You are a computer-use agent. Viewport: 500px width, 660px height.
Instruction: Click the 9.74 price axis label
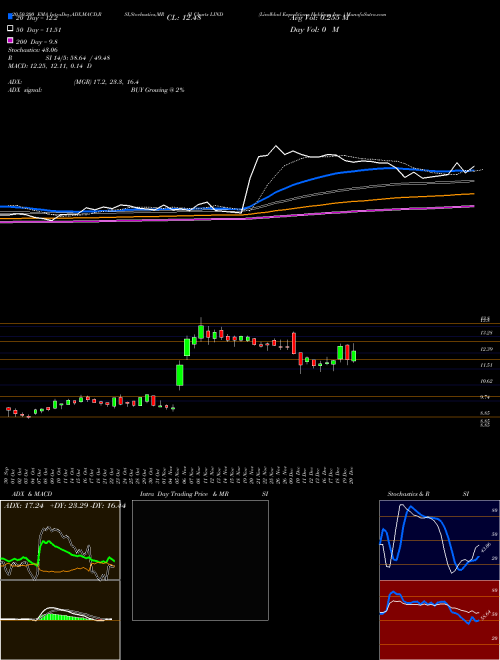(x=487, y=397)
